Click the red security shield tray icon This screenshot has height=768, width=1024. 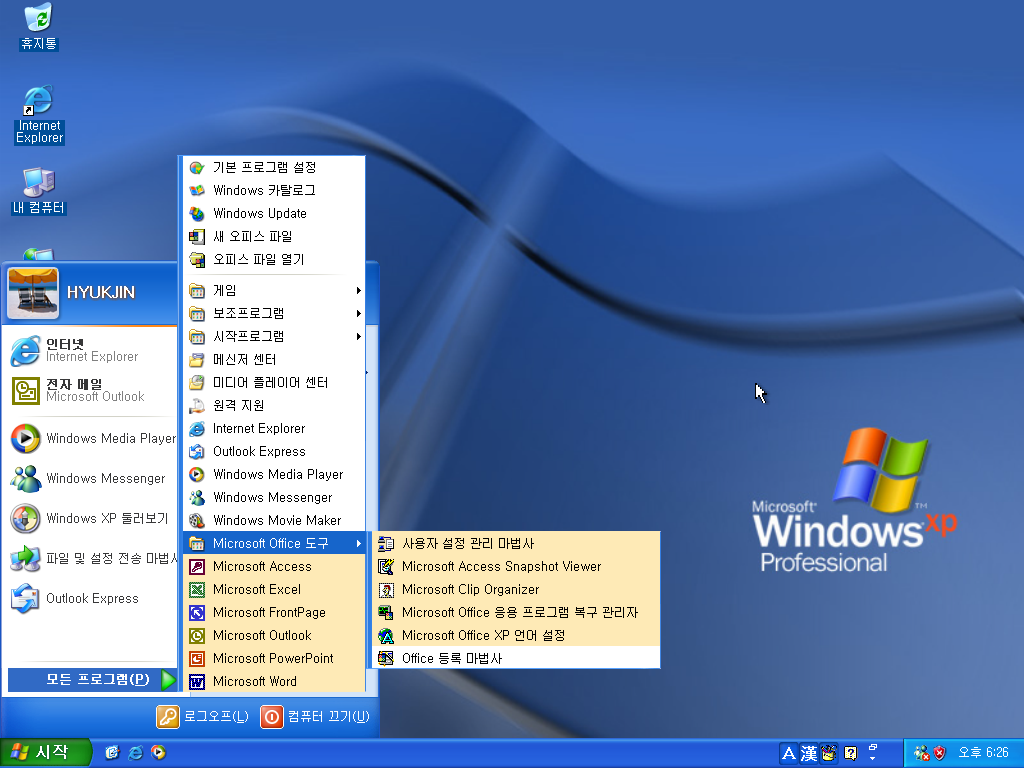pyautogui.click(x=939, y=753)
